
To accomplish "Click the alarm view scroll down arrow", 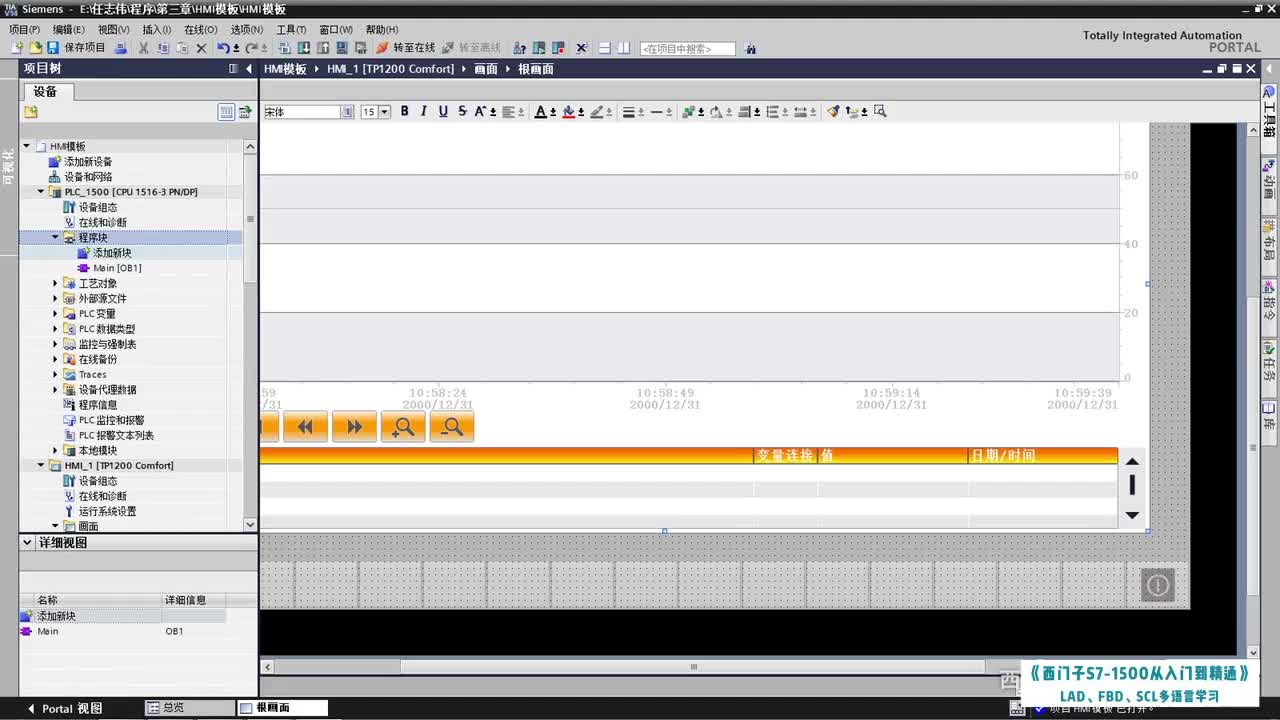I will coord(1132,514).
